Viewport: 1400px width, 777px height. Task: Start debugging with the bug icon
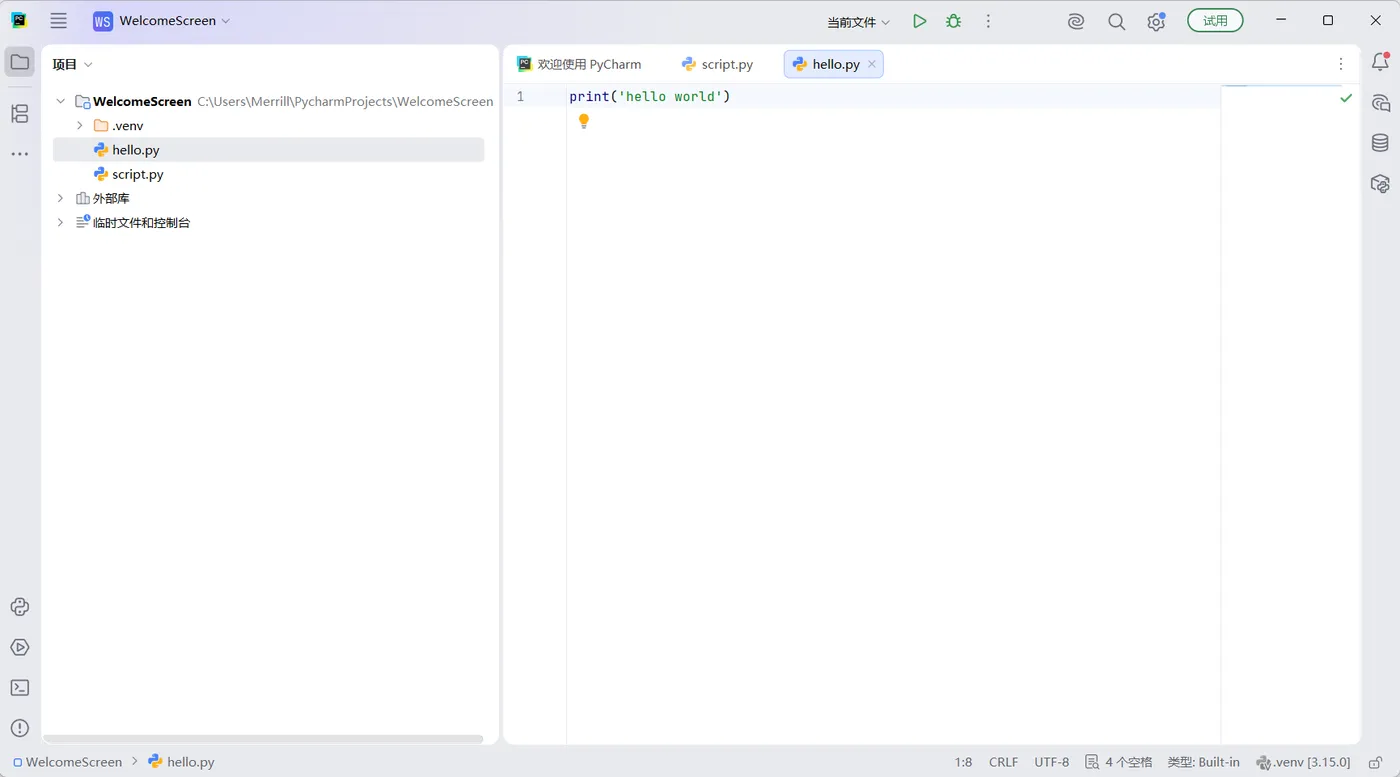pos(954,21)
